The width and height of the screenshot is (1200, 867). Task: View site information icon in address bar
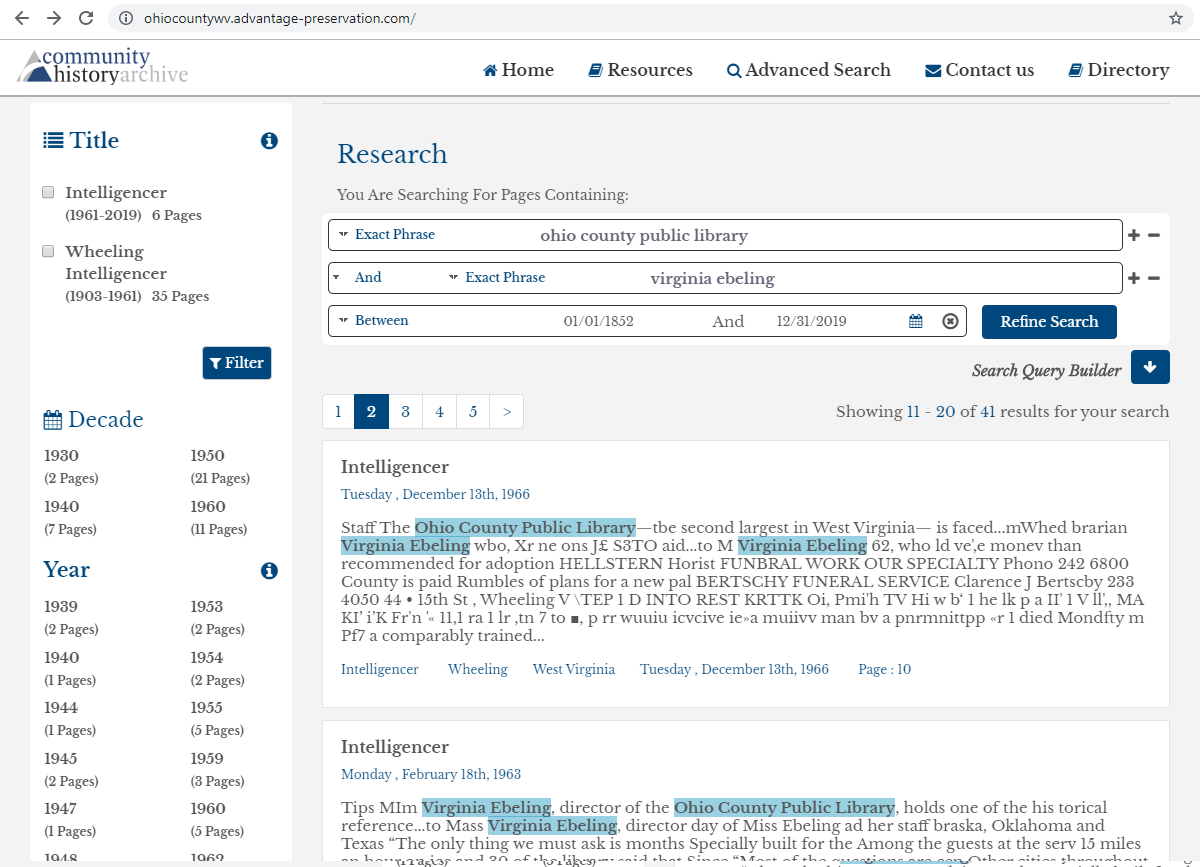pyautogui.click(x=125, y=18)
